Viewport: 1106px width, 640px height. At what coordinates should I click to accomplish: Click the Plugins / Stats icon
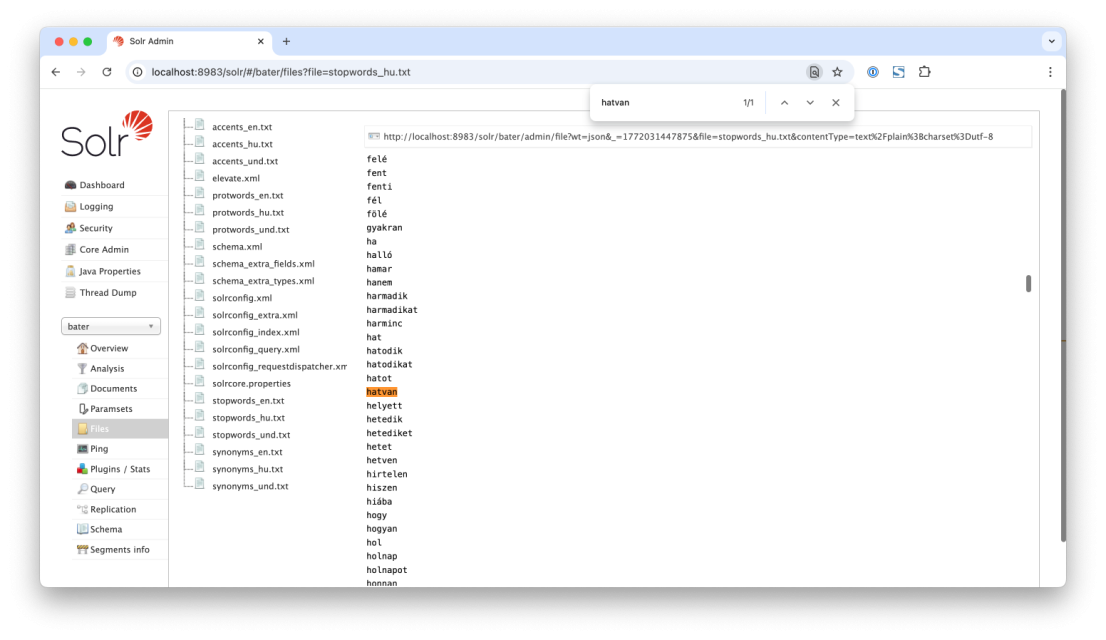pos(83,469)
